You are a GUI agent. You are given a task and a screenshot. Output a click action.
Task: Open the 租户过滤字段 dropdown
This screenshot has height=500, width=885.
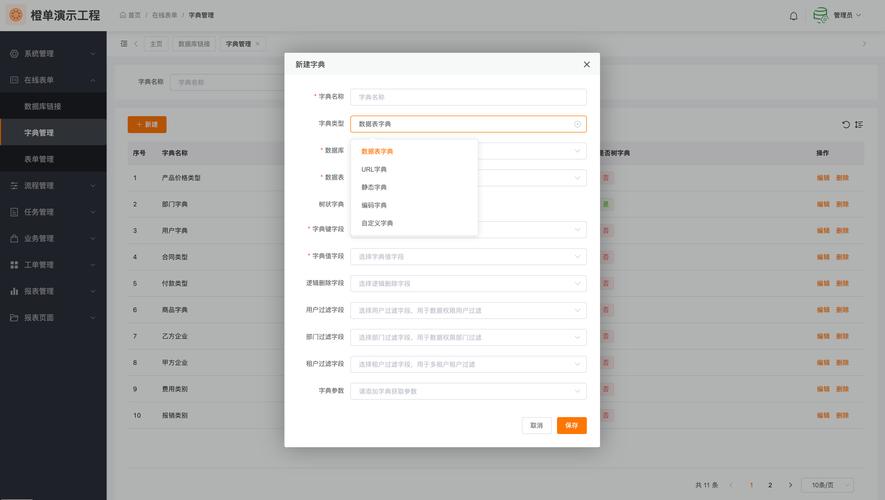point(468,364)
